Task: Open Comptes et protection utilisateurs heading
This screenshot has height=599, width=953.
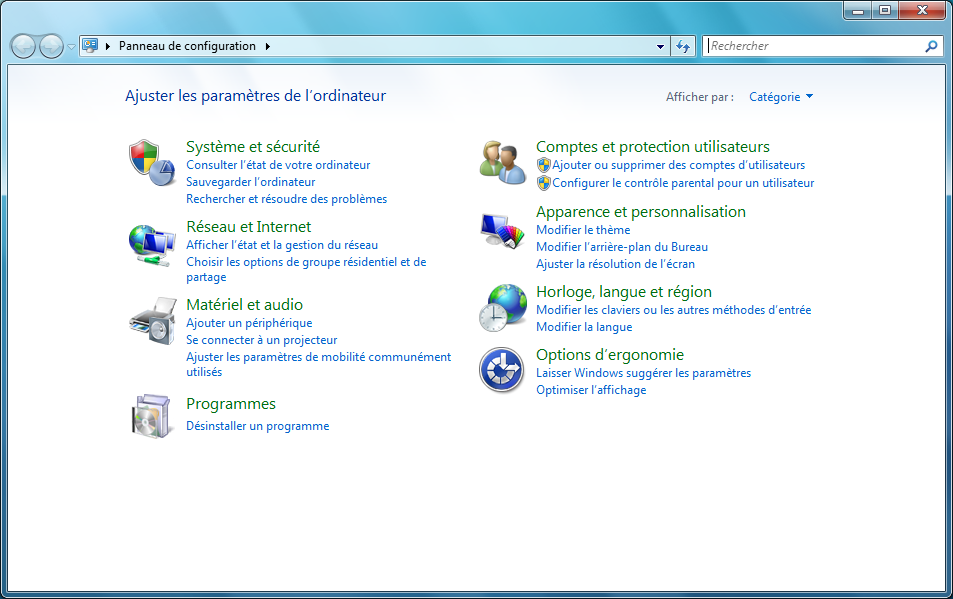Action: pos(653,146)
